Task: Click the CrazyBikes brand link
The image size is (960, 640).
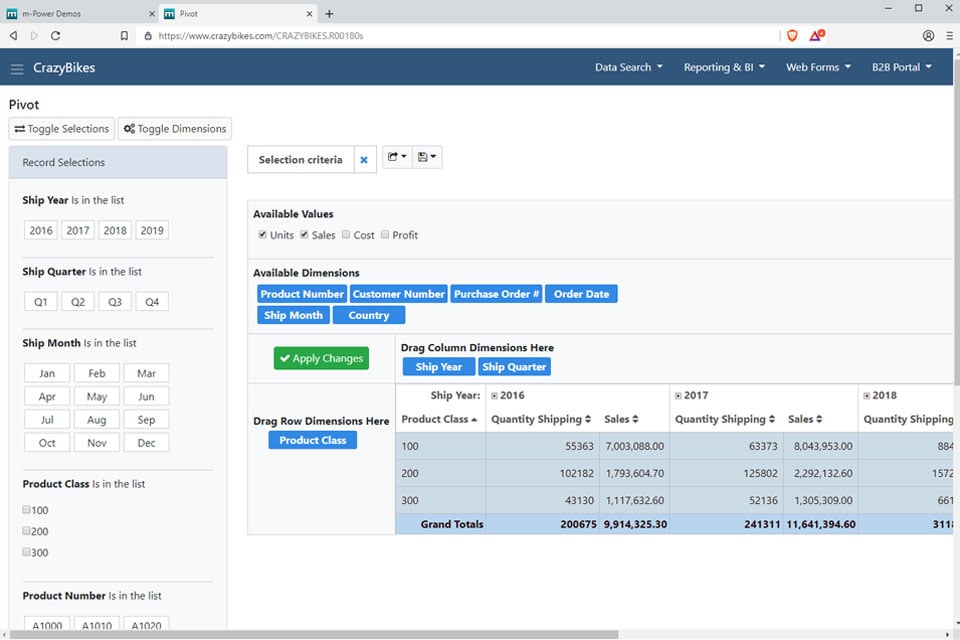Action: (x=64, y=68)
